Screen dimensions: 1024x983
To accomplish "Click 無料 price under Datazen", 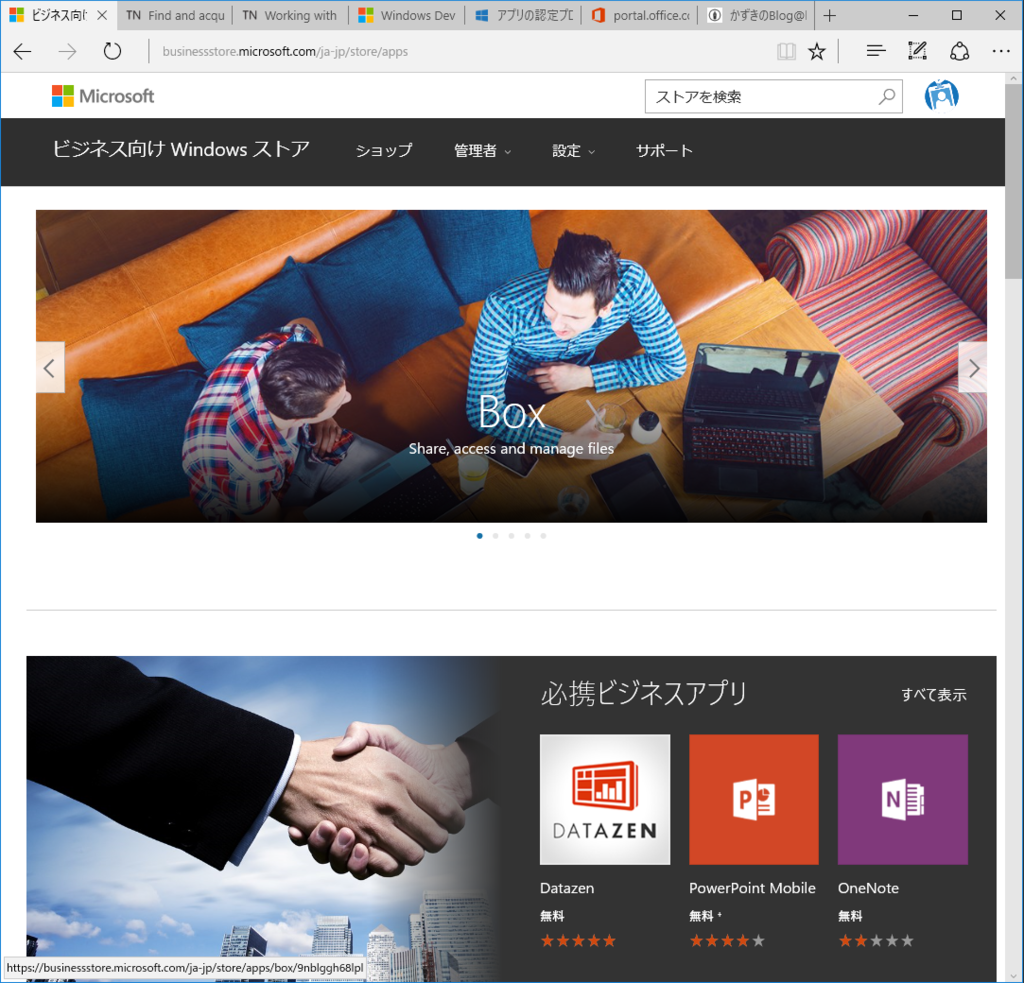I will [552, 916].
